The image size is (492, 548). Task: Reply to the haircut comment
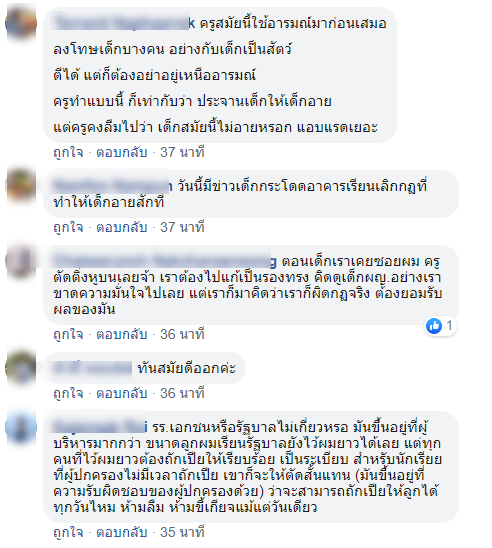click(x=122, y=334)
